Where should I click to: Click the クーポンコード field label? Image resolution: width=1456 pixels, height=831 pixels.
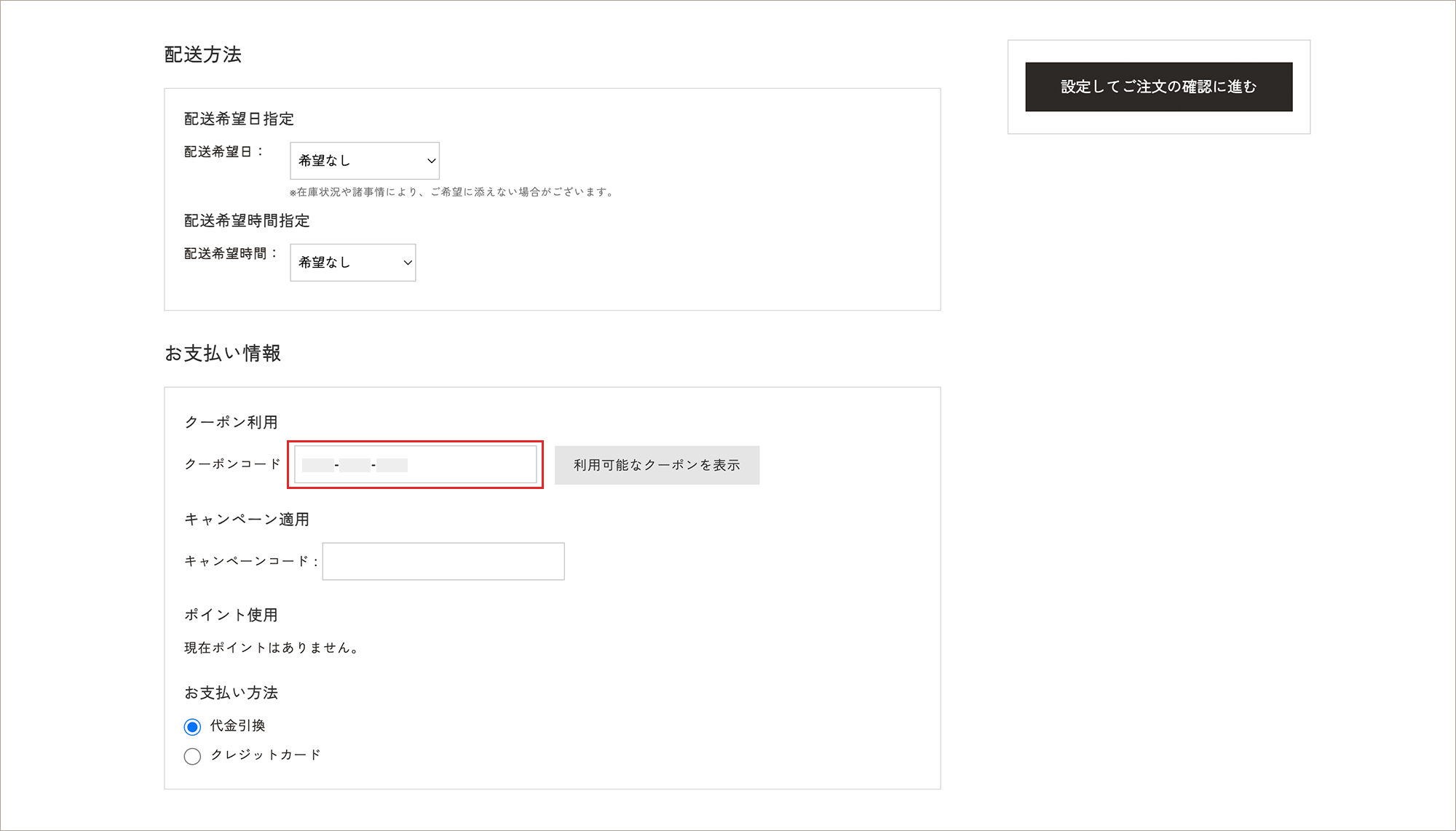(232, 464)
